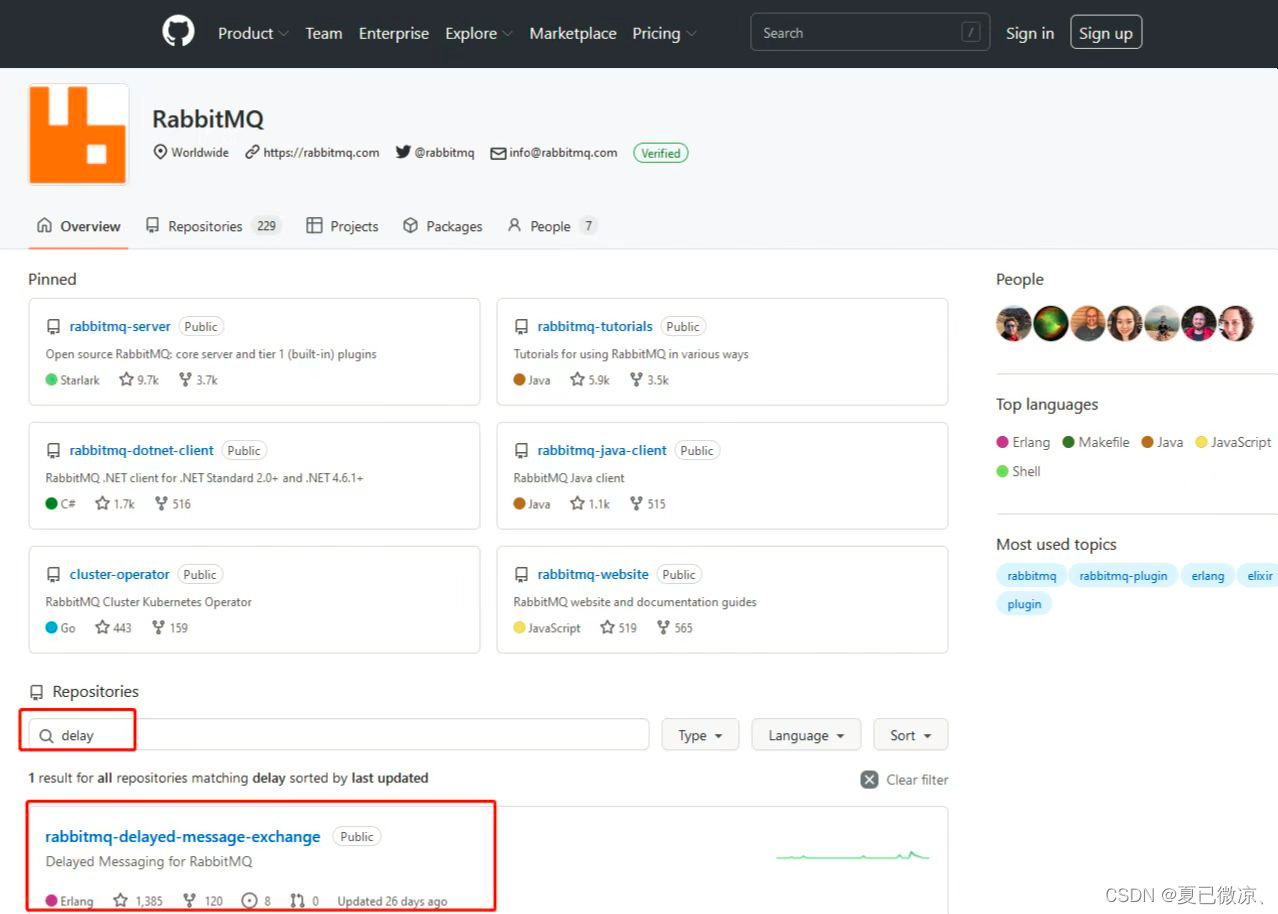Open the Language filter dropdown
The image size is (1278, 914).
(806, 735)
